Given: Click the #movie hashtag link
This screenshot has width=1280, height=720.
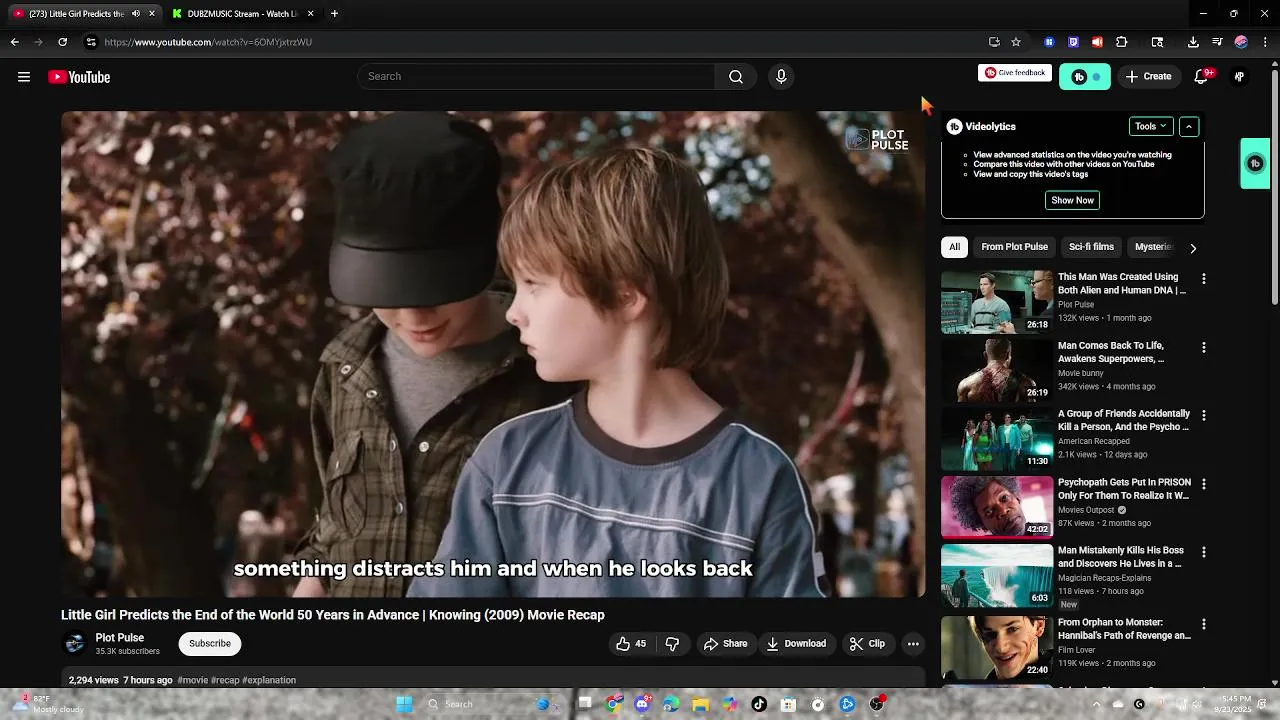Looking at the screenshot, I should 192,681.
